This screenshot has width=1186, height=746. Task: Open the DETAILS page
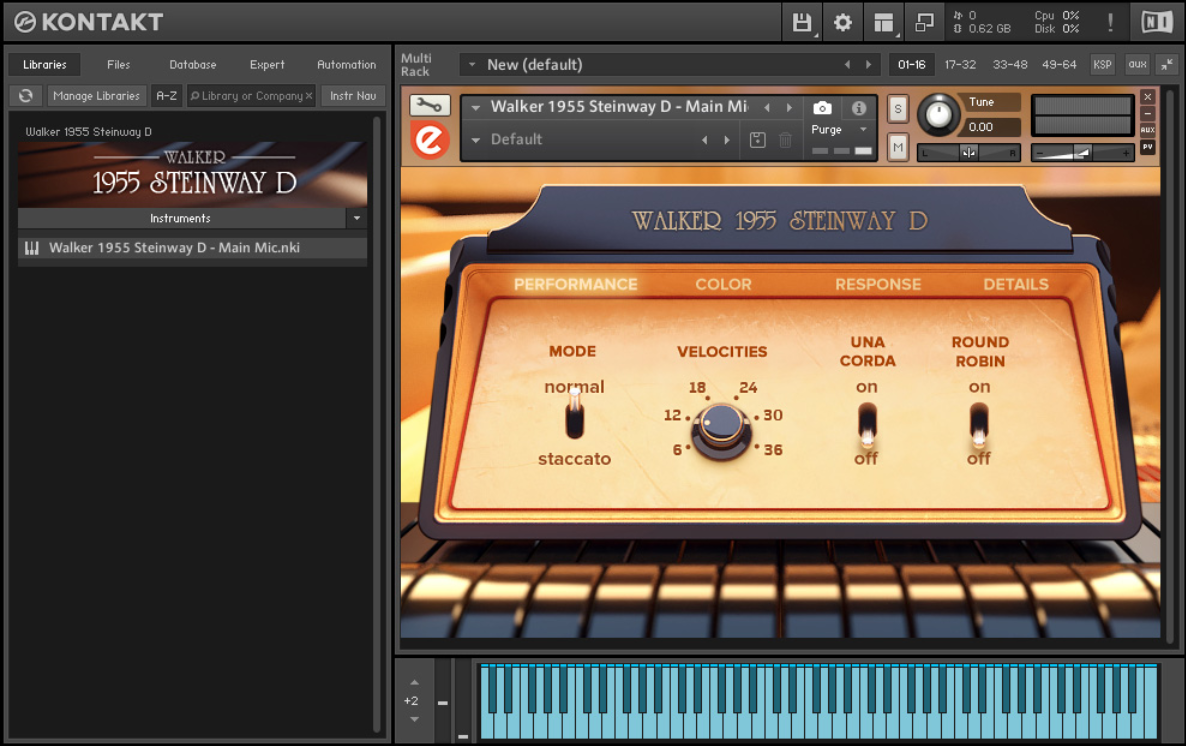point(1016,284)
